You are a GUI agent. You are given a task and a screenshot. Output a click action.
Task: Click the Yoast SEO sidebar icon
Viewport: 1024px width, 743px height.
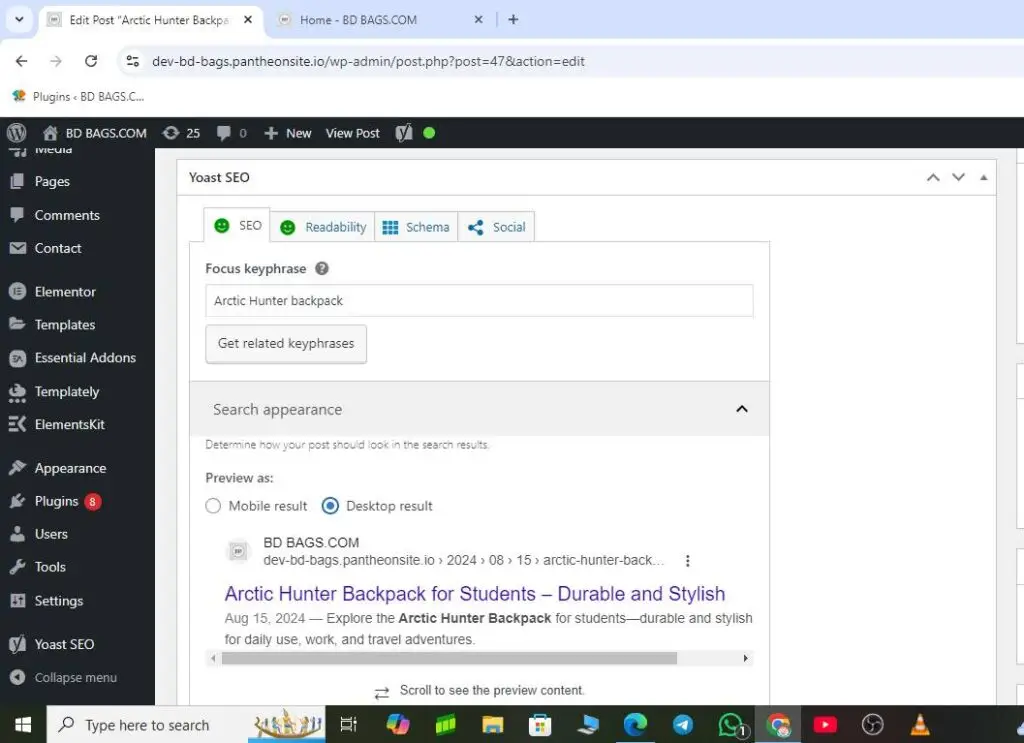(18, 644)
